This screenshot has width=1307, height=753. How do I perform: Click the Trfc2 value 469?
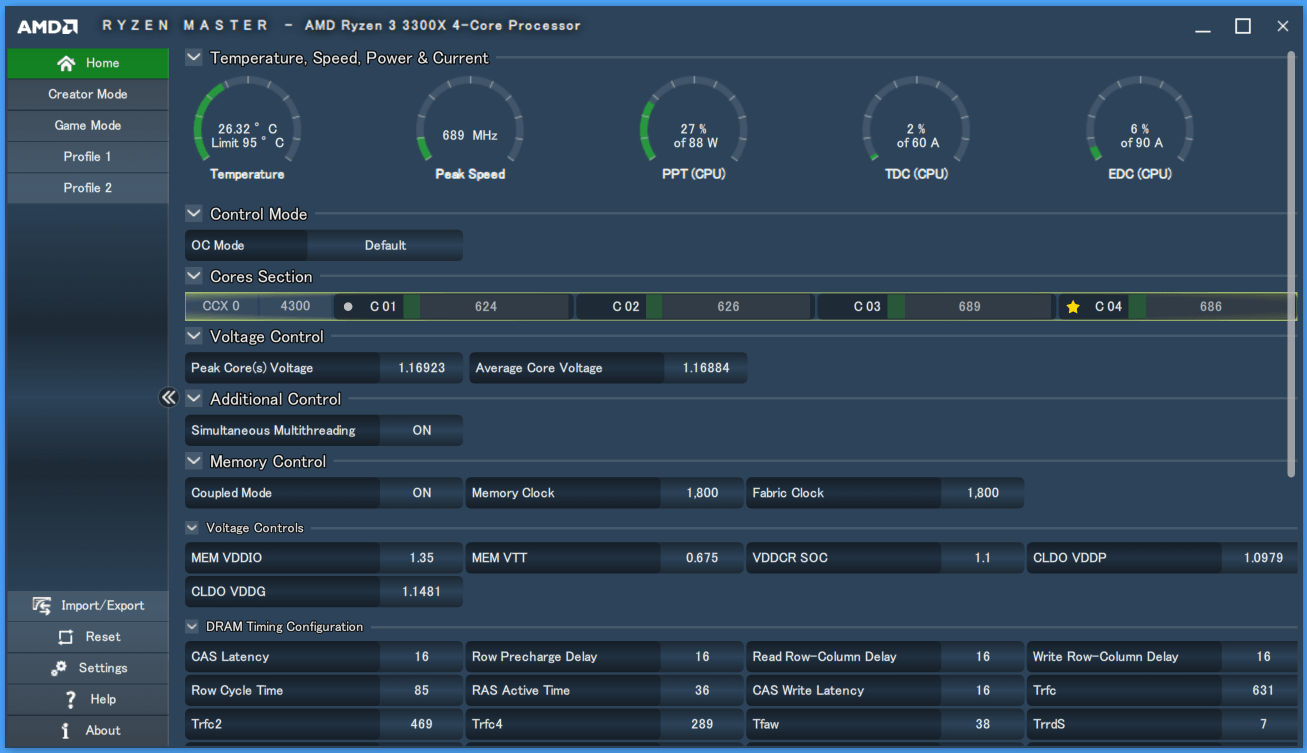pyautogui.click(x=422, y=723)
